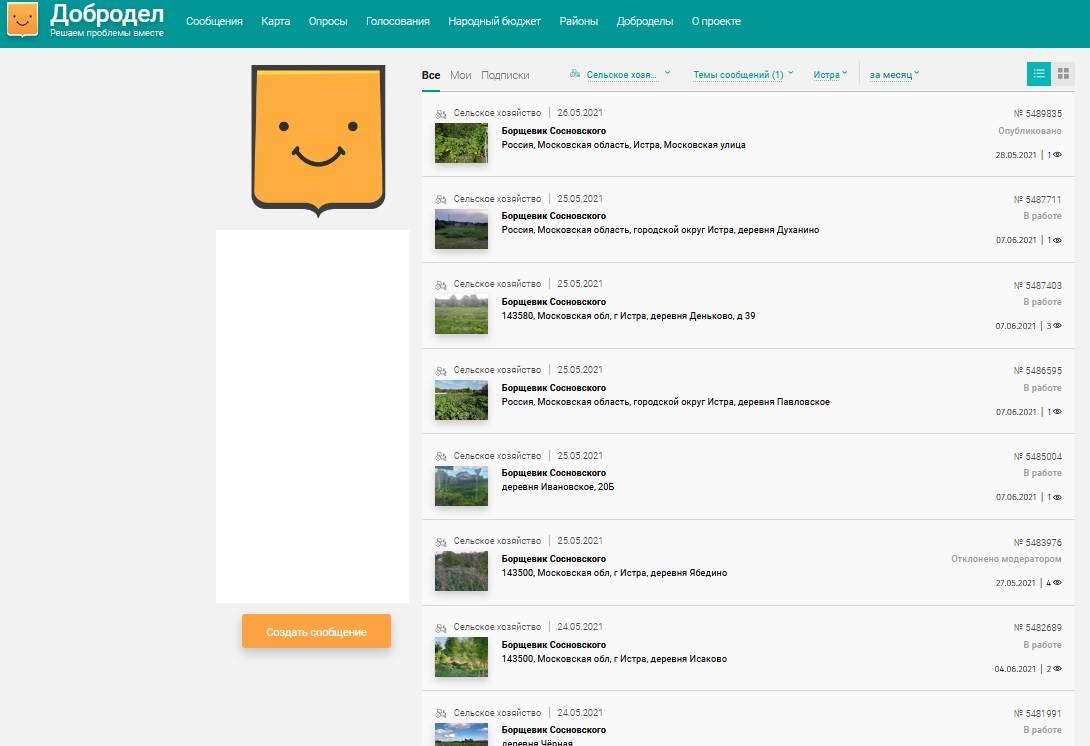This screenshot has width=1090, height=746.
Task: Click agriculture icon on message 5489835
Action: (x=441, y=114)
